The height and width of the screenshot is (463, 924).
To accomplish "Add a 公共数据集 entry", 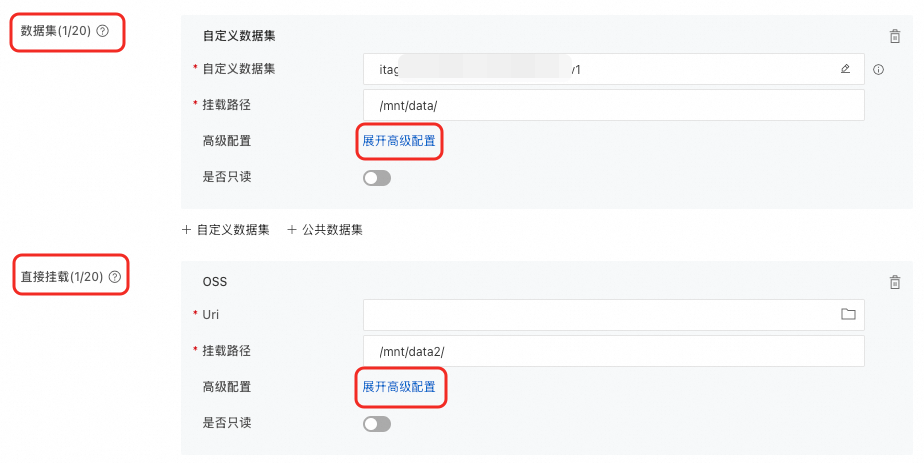I will pos(325,229).
